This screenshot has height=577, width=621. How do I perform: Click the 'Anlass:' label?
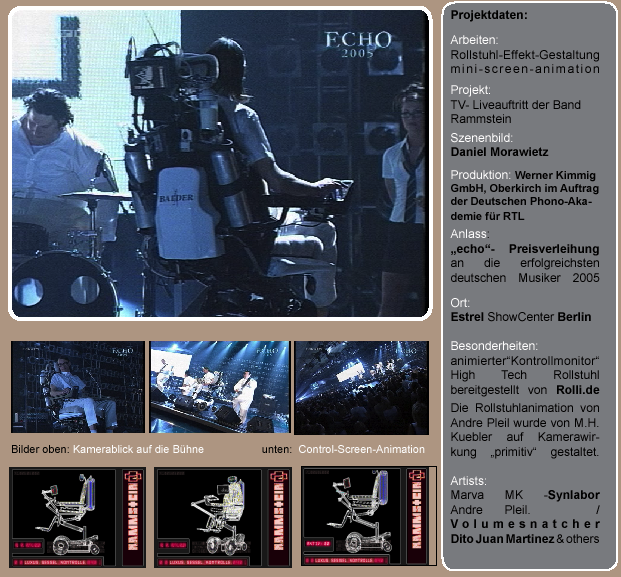click(470, 234)
